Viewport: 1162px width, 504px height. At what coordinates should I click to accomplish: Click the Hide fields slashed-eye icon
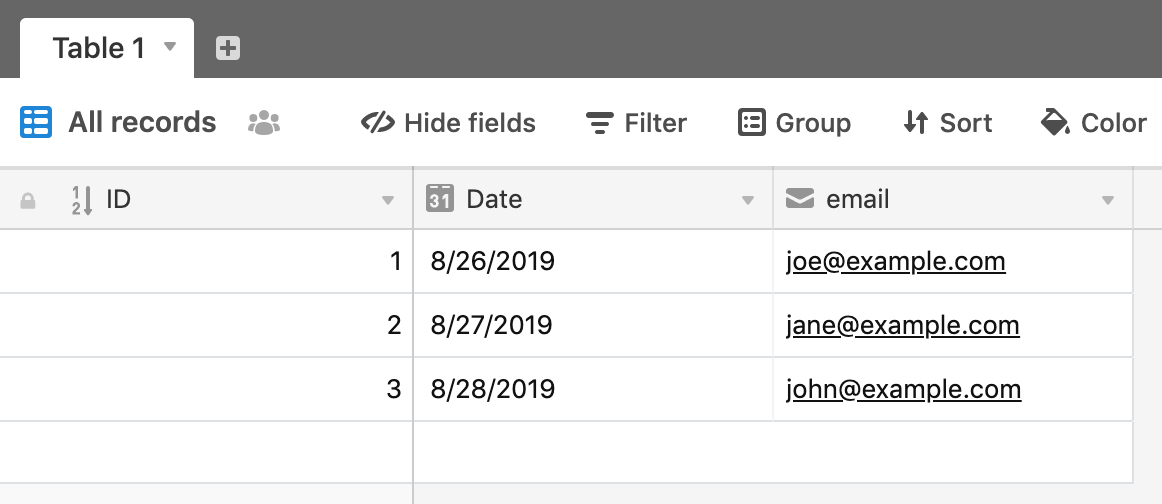[378, 122]
